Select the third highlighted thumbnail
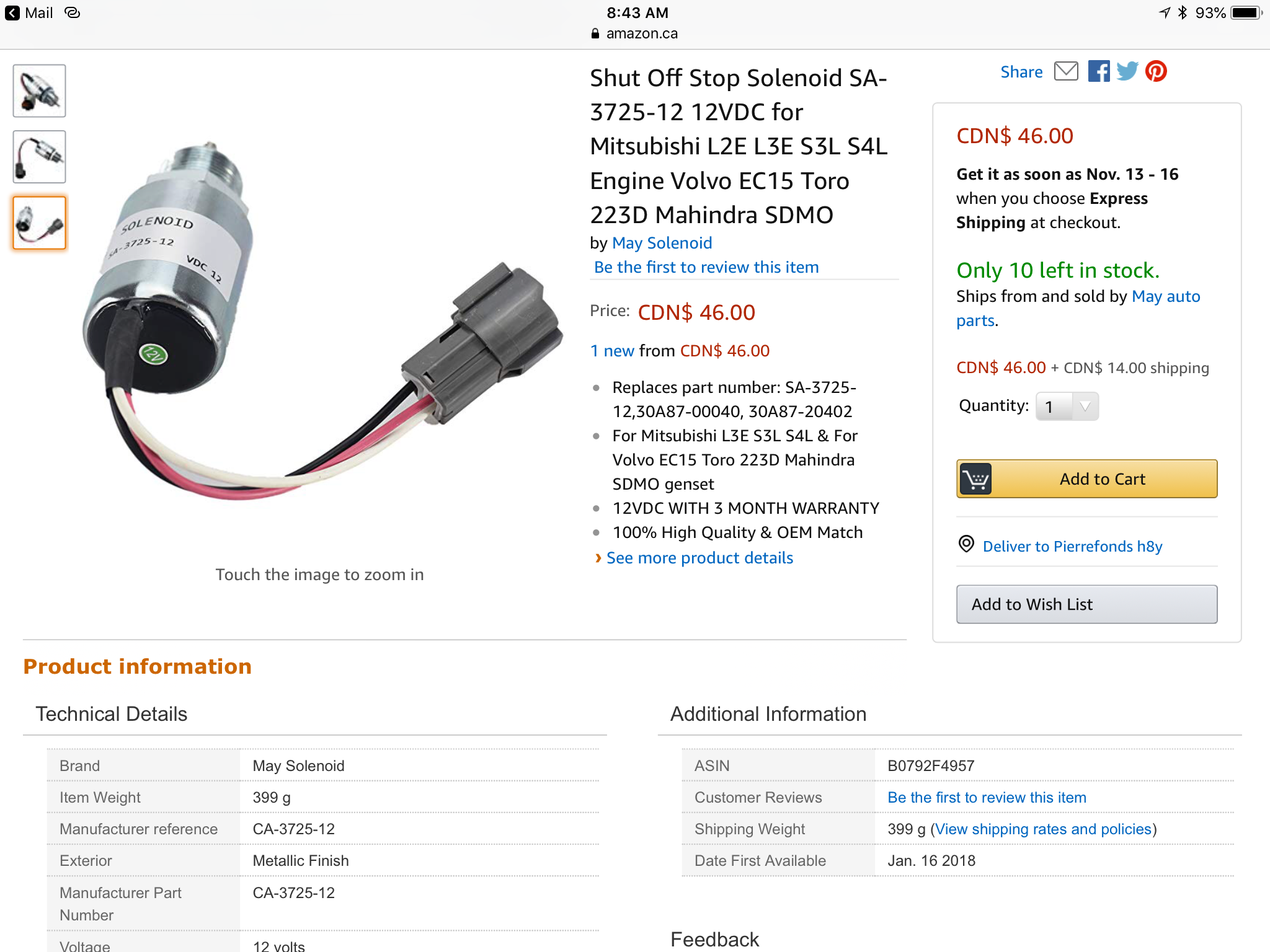Screen dimensions: 1270x952 (x=40, y=223)
